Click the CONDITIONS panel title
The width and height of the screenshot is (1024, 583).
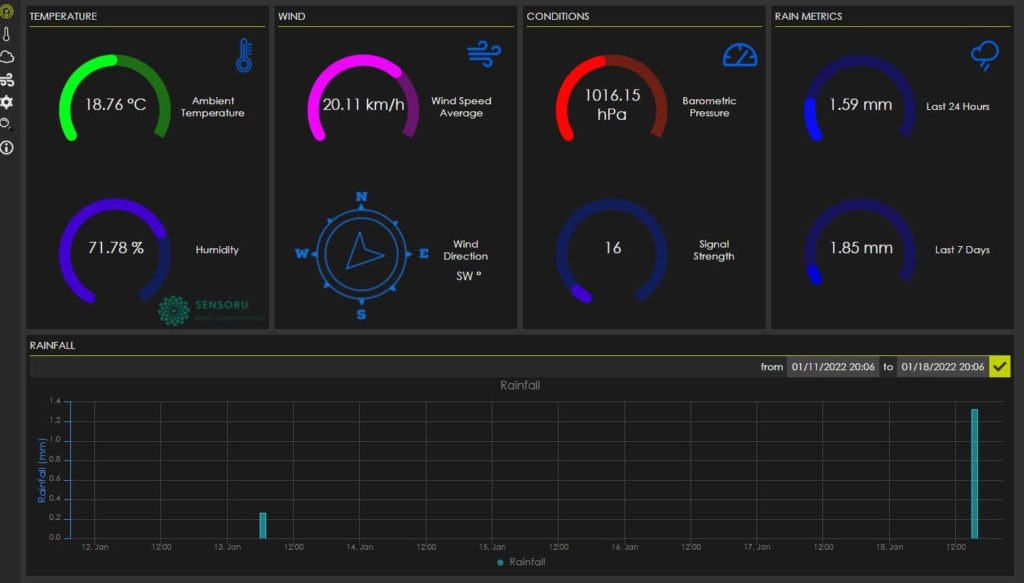[x=558, y=16]
